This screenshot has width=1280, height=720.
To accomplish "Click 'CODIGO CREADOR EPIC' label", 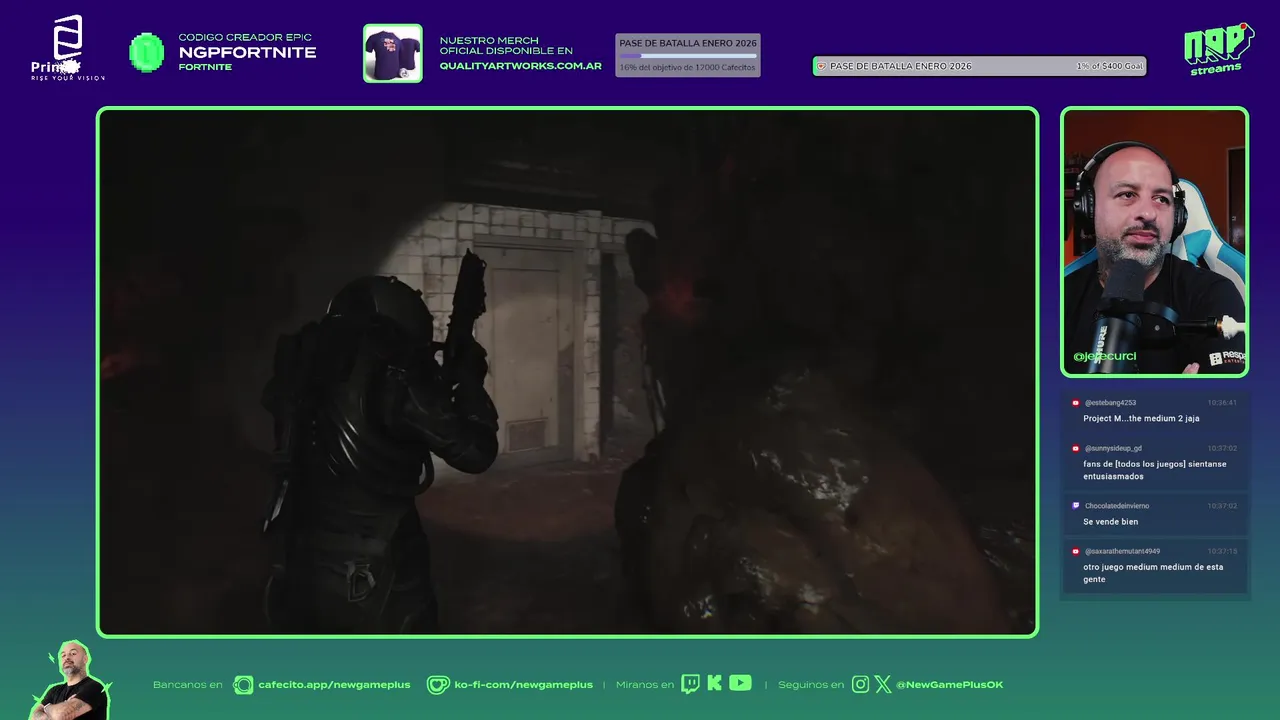I will pos(245,38).
